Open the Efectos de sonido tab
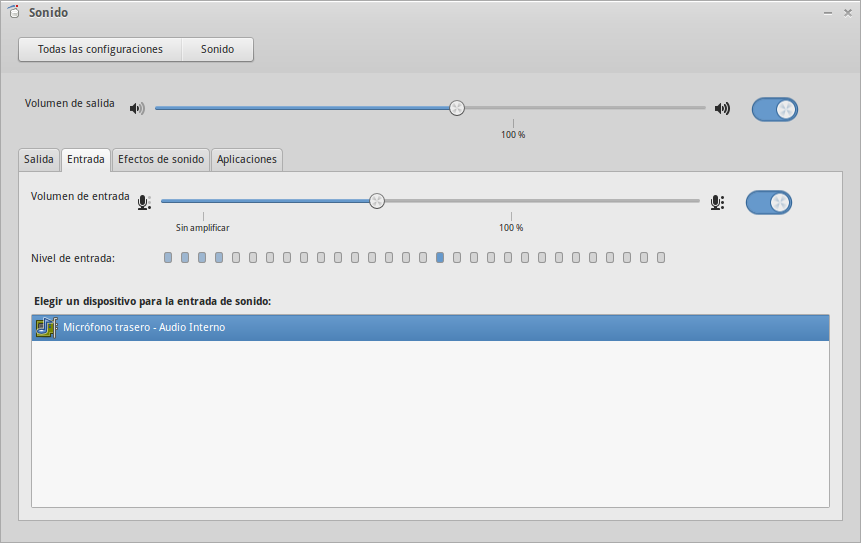This screenshot has width=861, height=543. 161,159
